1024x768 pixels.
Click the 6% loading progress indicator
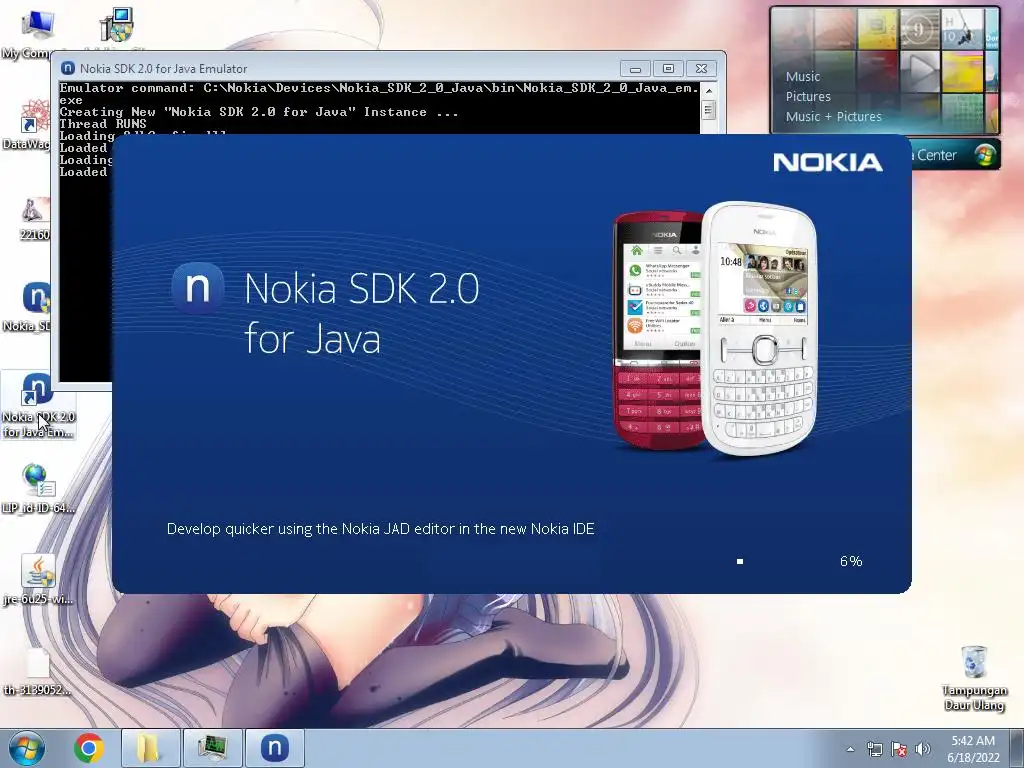(851, 561)
